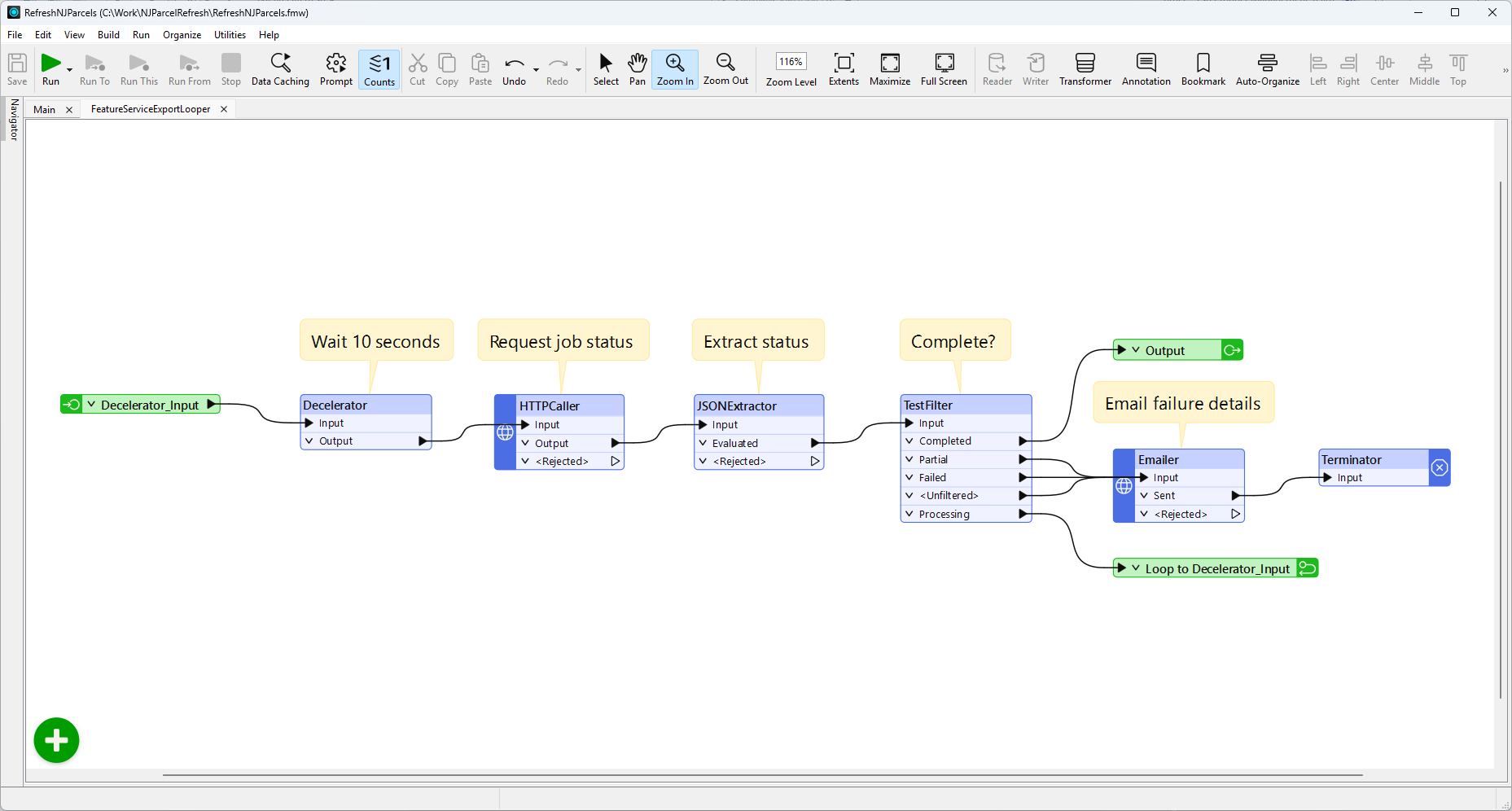Select Loop to Decelerator_Input output
Viewport: 1512px width, 811px height.
coord(1216,568)
